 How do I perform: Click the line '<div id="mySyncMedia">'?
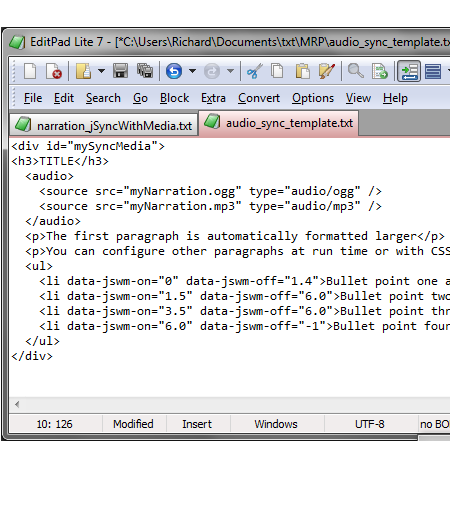click(88, 146)
